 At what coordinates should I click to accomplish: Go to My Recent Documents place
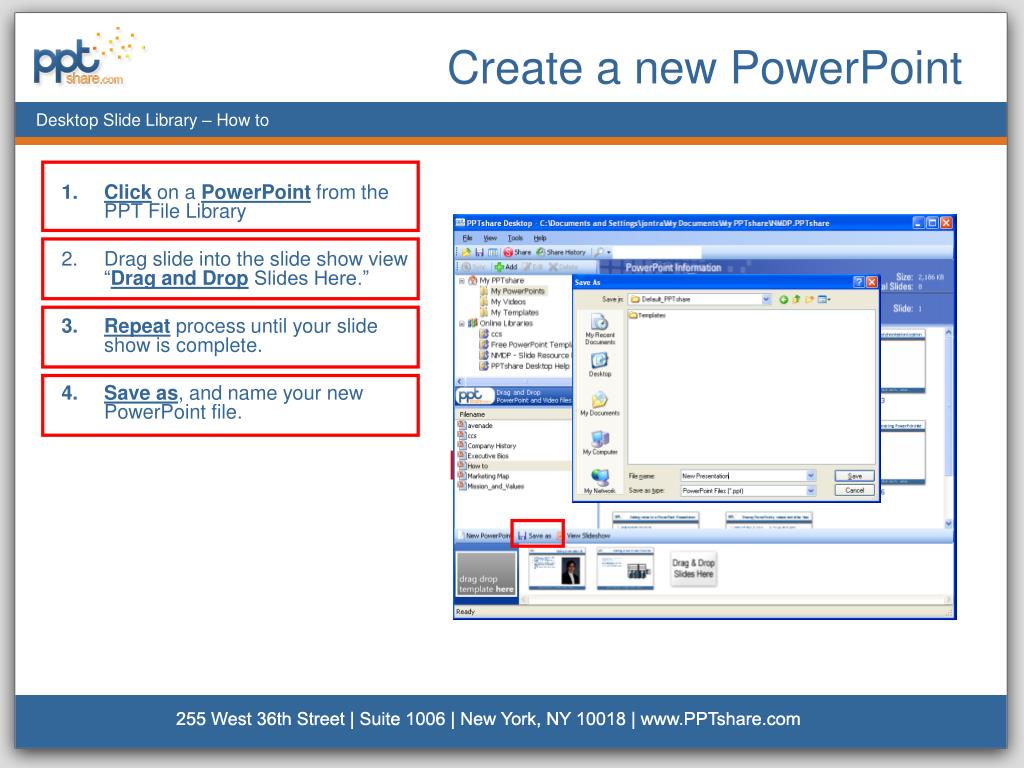(600, 330)
